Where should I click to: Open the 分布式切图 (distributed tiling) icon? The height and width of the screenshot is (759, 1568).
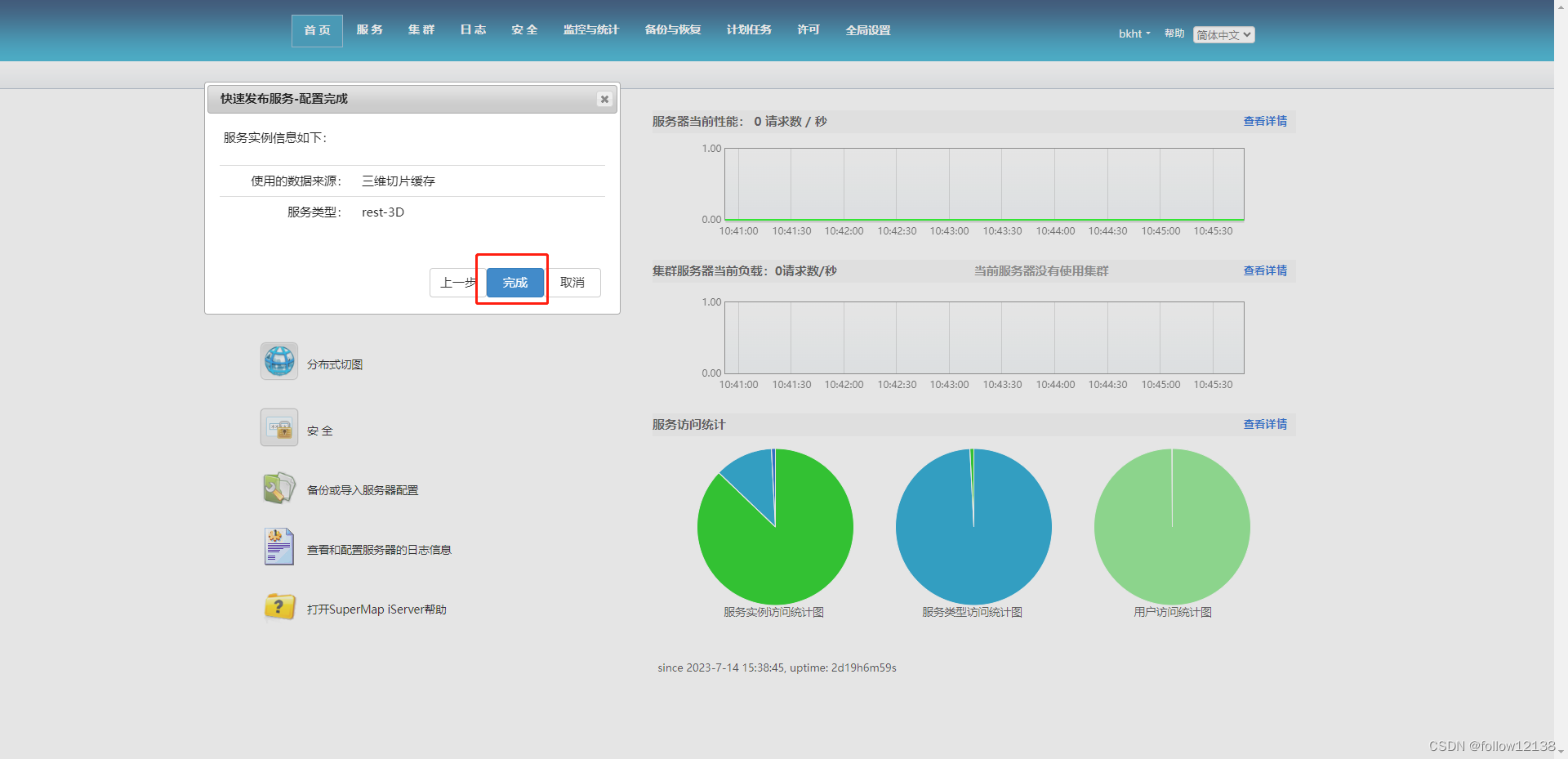(x=278, y=361)
